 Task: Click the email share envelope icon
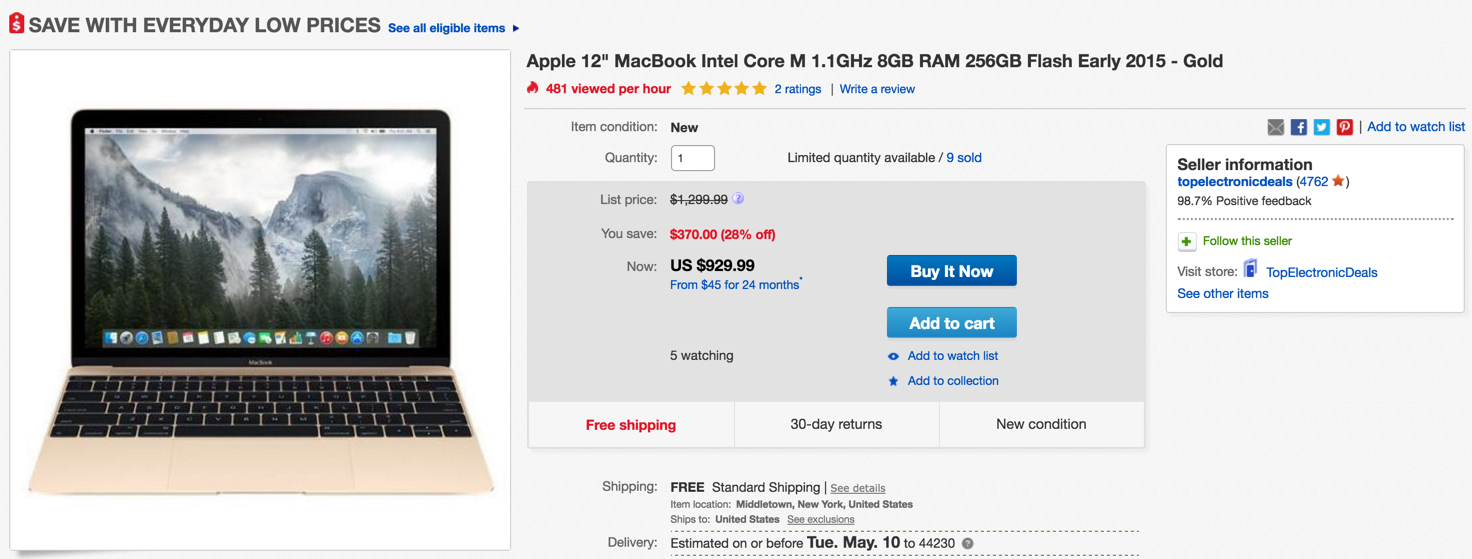pyautogui.click(x=1276, y=127)
